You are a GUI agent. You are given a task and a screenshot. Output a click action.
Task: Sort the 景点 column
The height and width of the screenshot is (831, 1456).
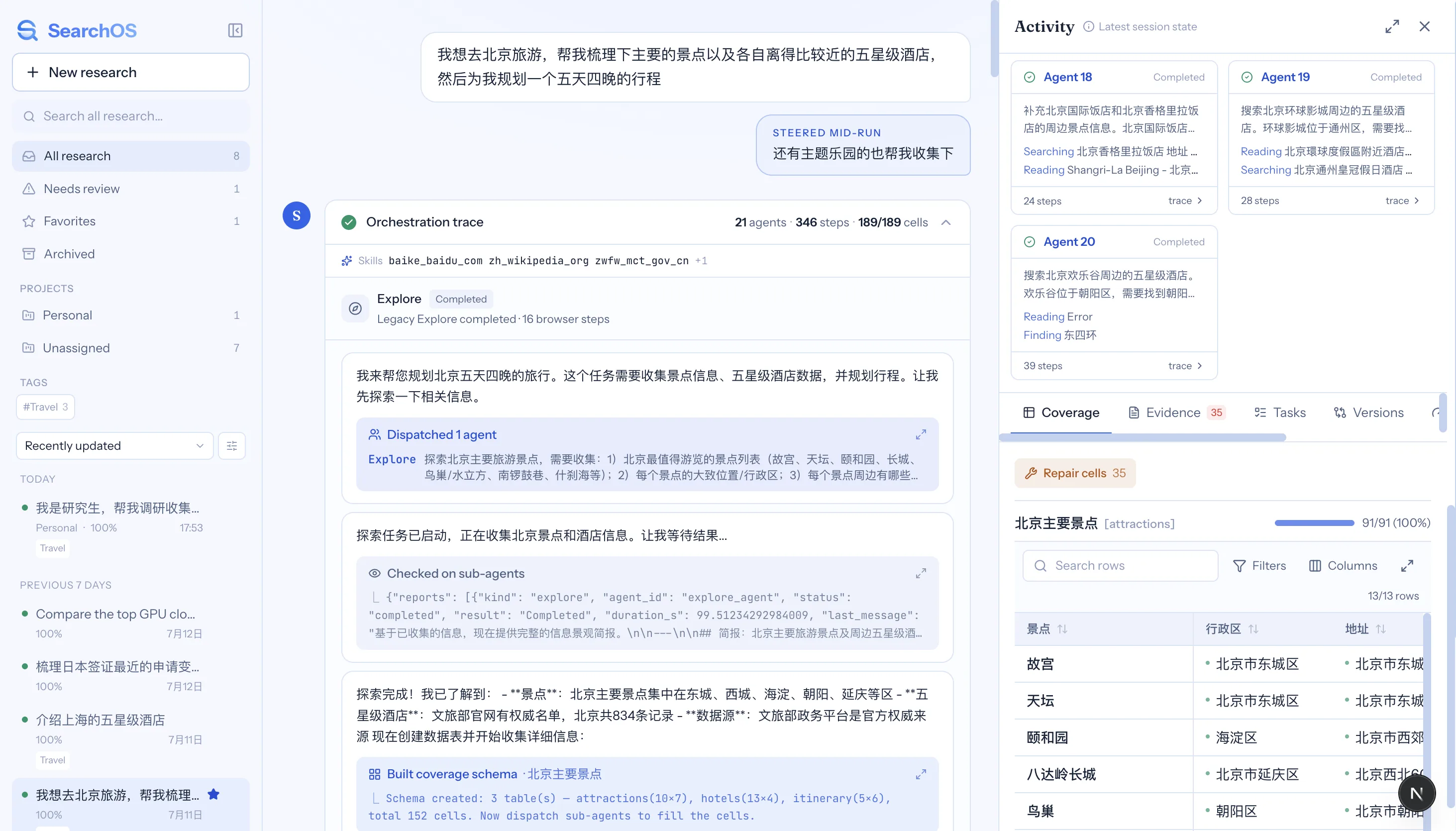tap(1062, 629)
